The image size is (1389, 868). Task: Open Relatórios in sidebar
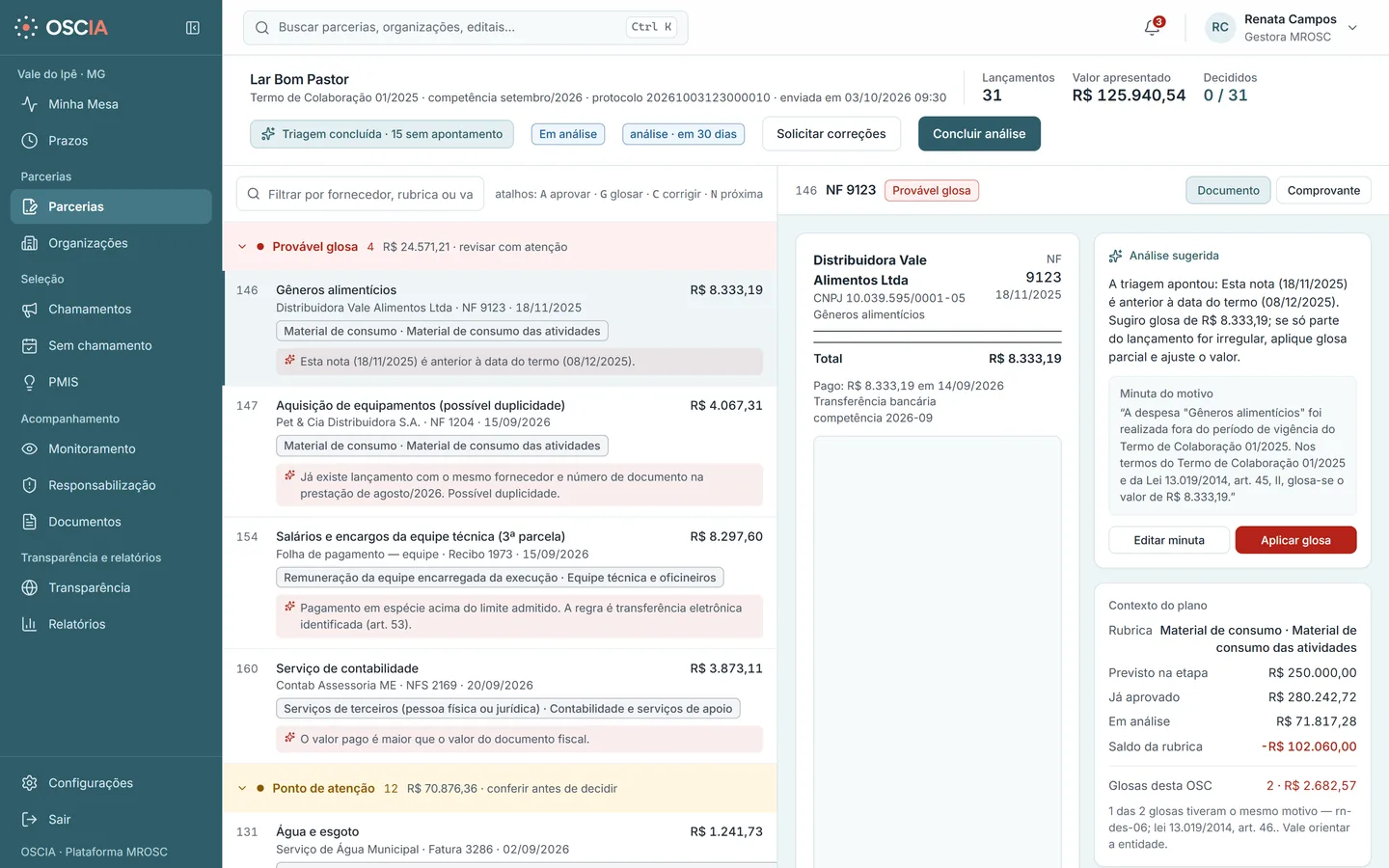(x=111, y=624)
